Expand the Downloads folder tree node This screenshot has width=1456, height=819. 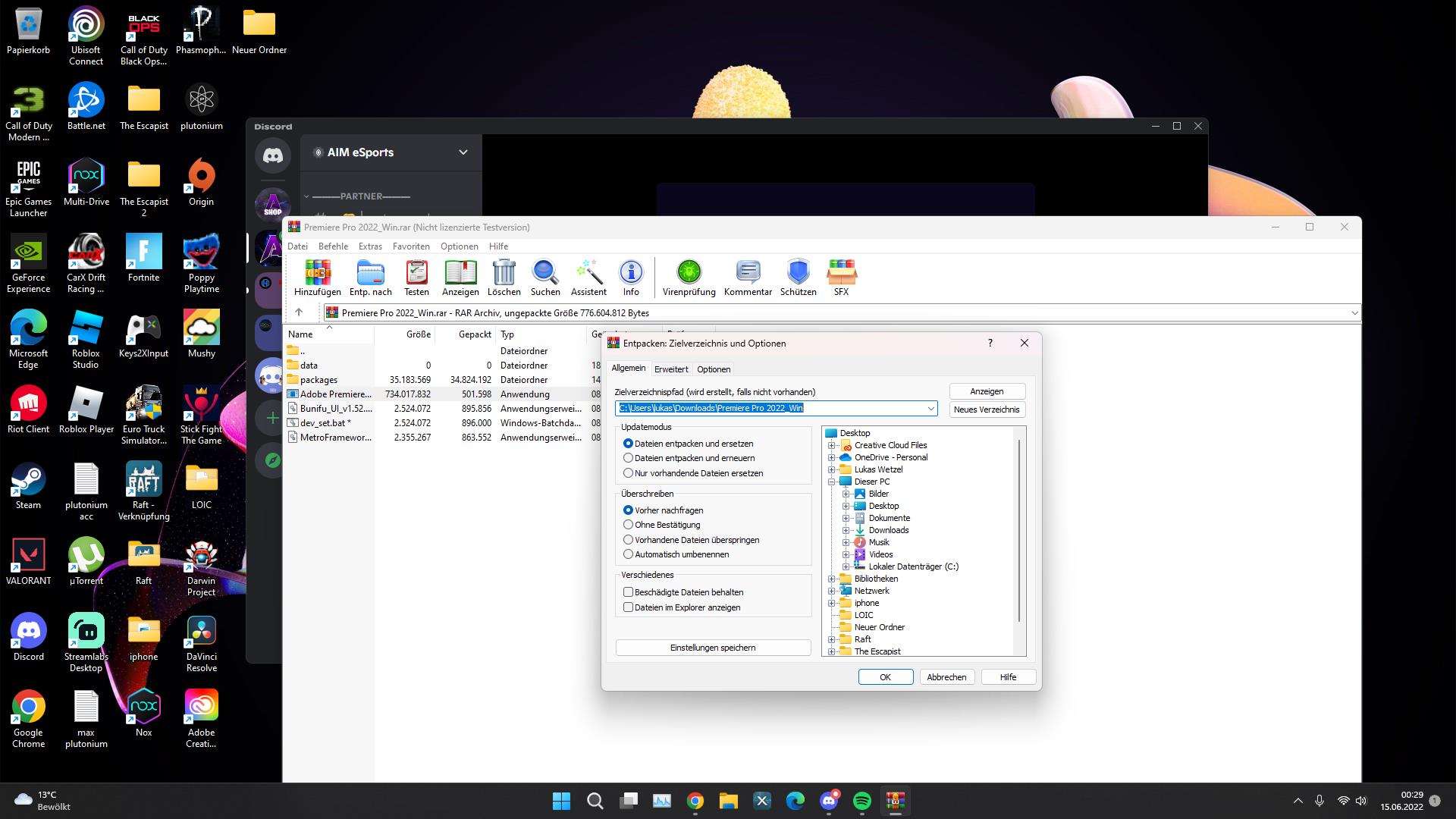pos(846,530)
